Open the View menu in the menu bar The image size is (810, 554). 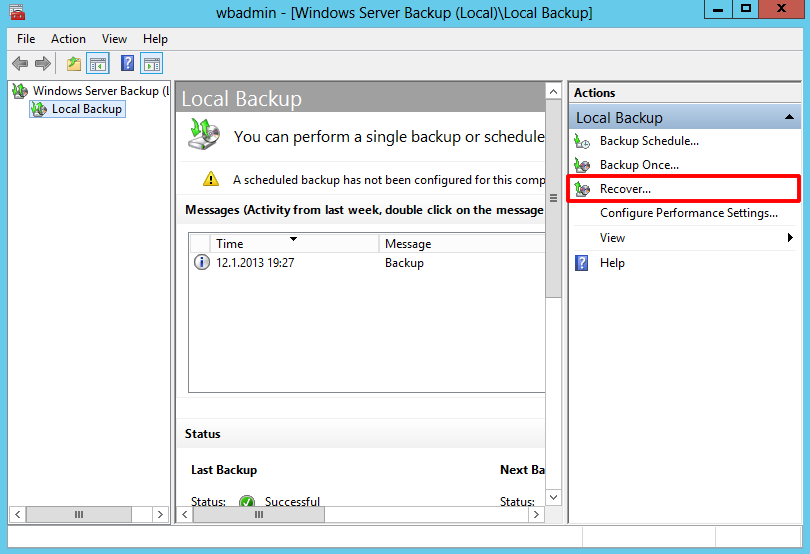pos(114,39)
